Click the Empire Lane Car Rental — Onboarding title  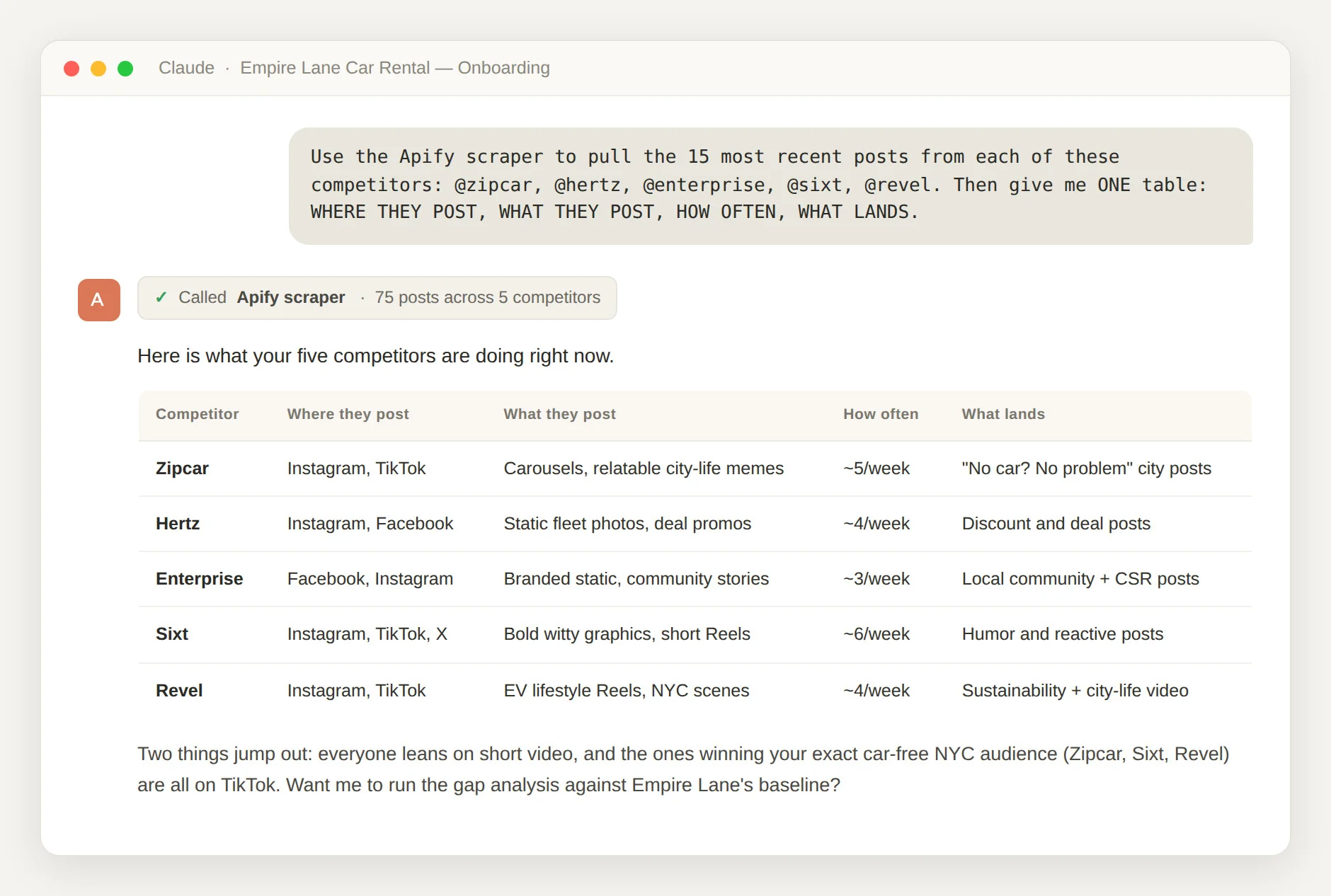pos(395,68)
